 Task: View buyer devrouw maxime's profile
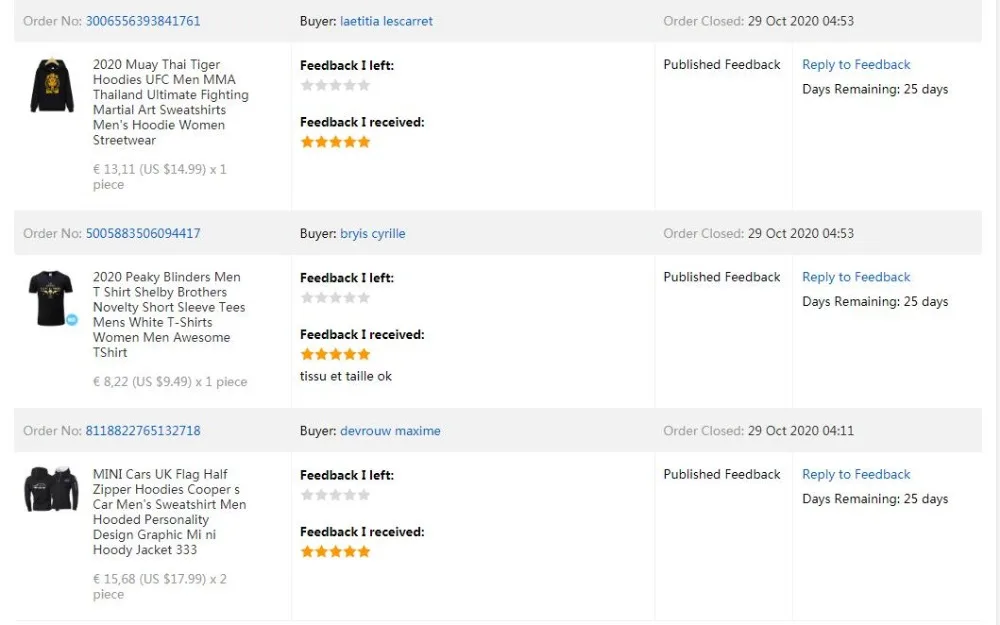390,431
